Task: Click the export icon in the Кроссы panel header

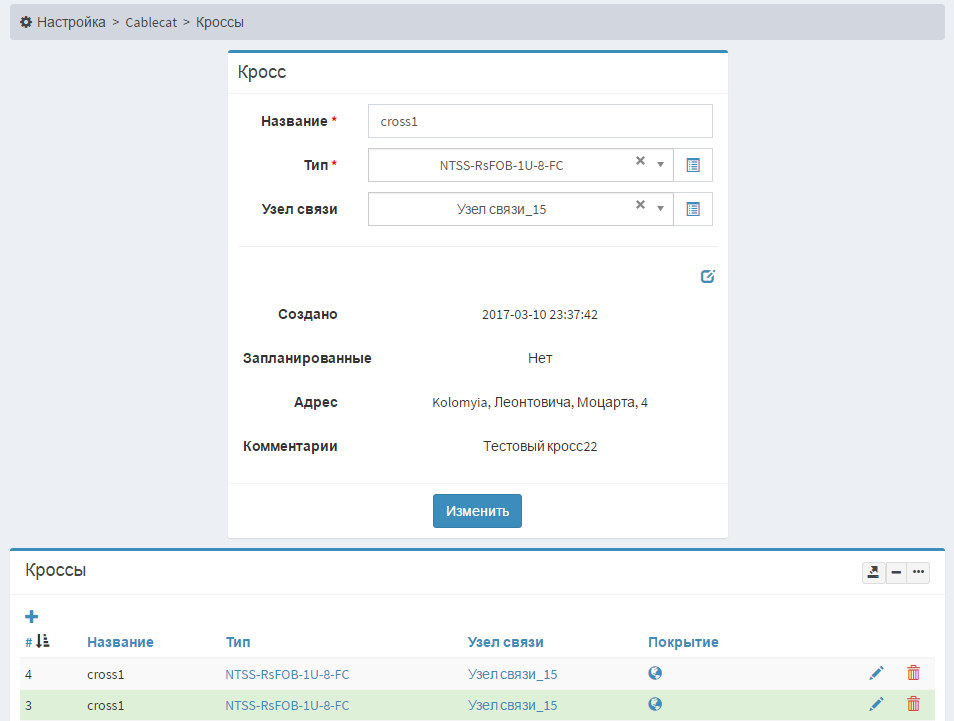Action: coord(873,572)
